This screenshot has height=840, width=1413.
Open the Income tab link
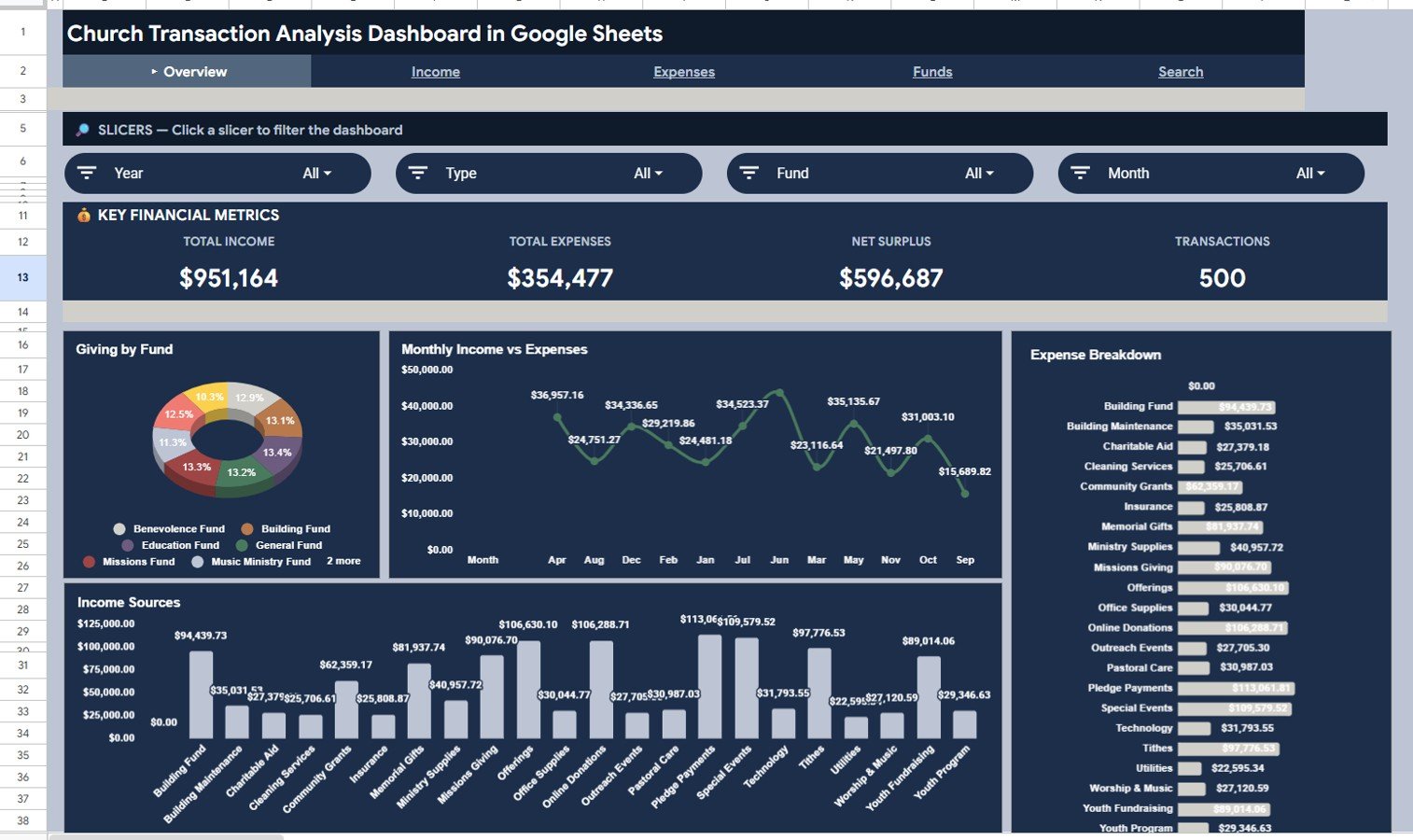436,72
